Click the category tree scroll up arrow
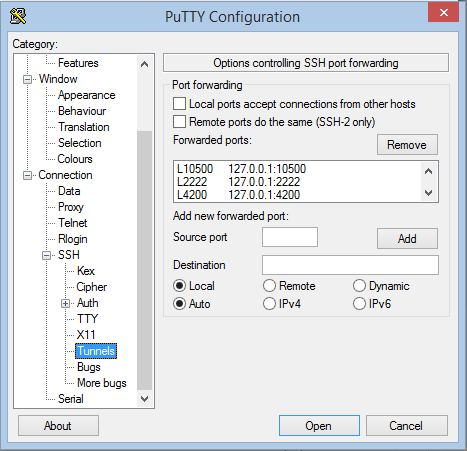 [x=144, y=64]
